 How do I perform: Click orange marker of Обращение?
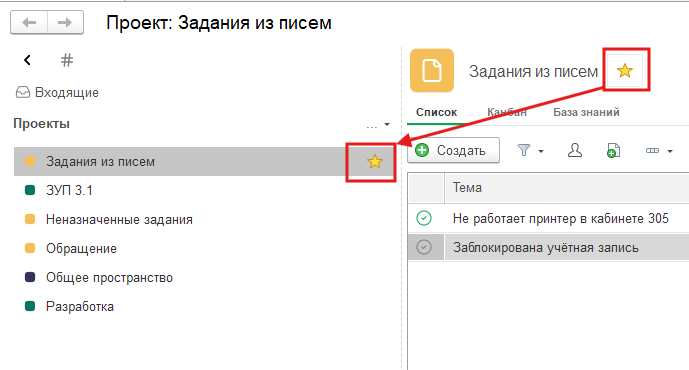[30, 248]
